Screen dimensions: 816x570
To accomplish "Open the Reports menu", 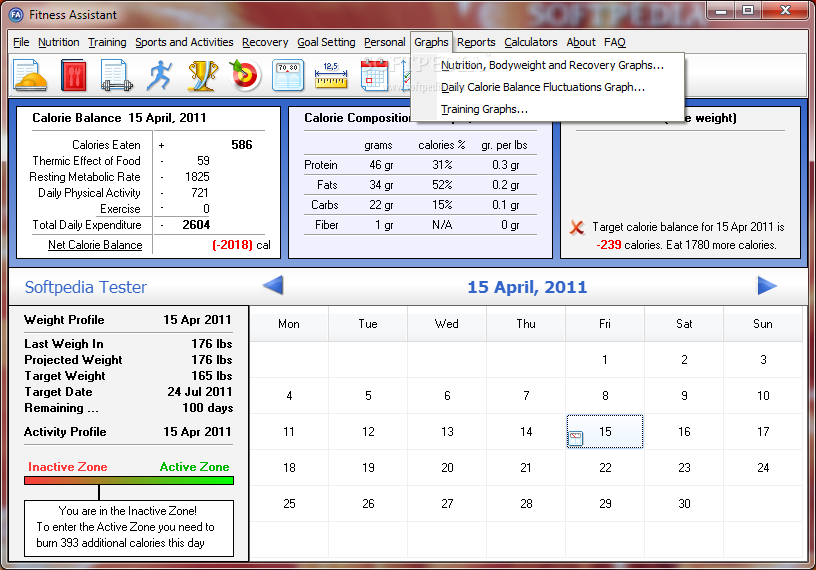I will coord(476,42).
